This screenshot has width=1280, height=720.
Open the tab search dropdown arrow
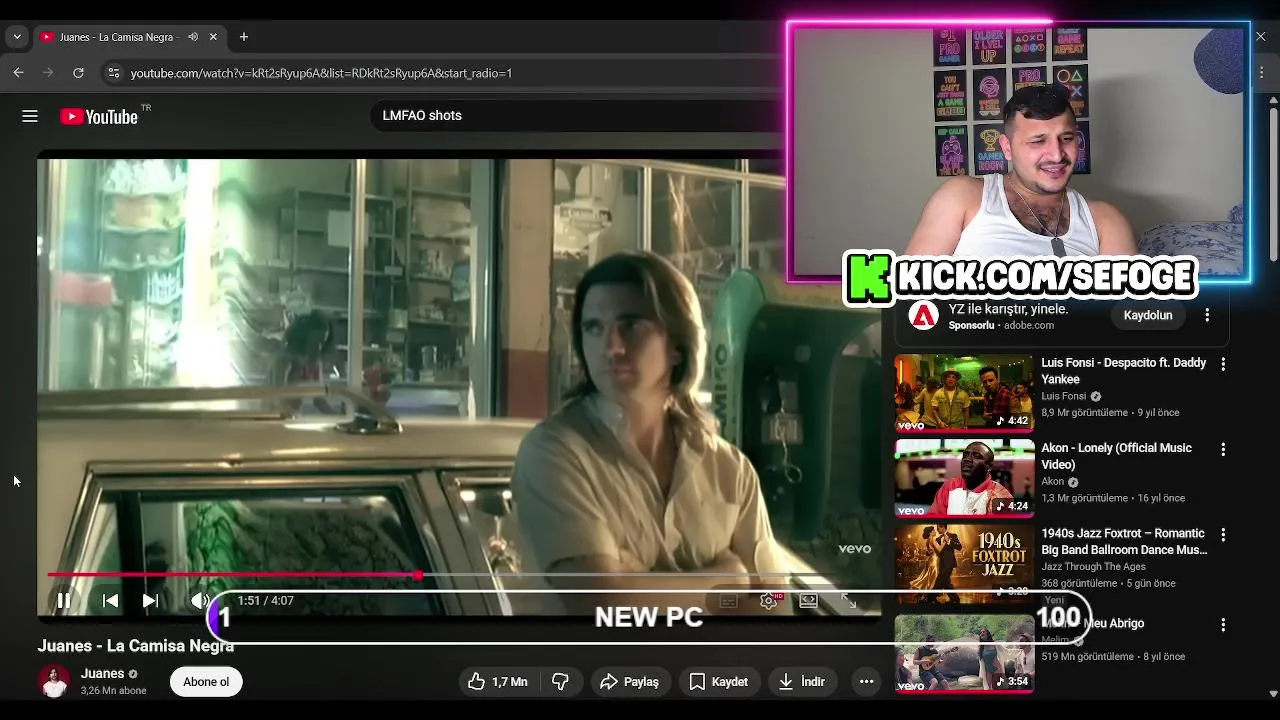[17, 37]
